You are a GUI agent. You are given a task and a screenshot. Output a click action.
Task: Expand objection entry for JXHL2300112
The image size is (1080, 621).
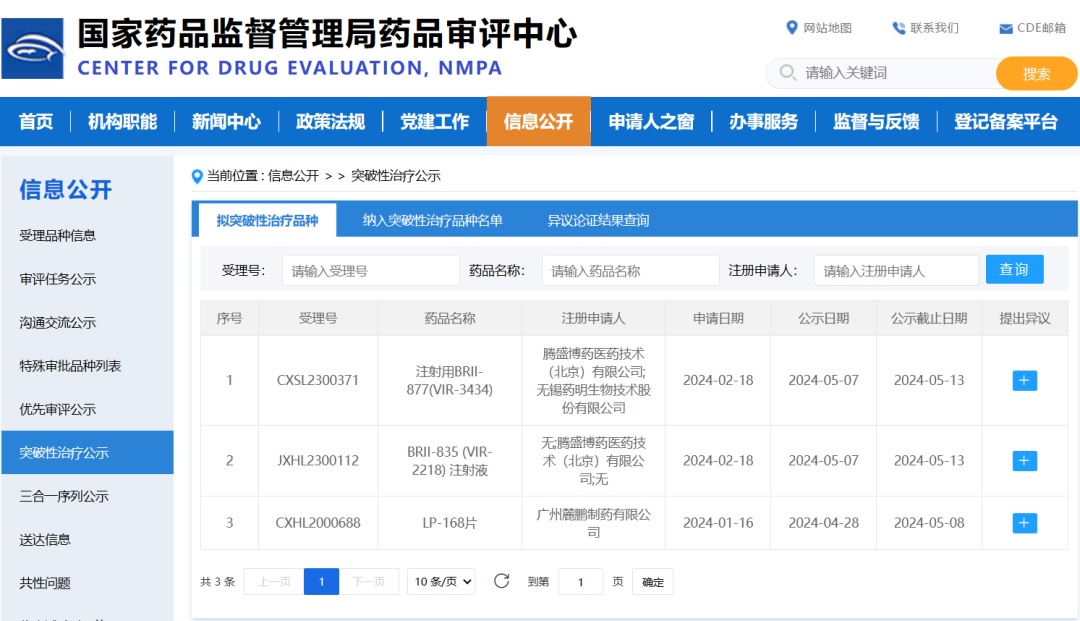[x=1023, y=460]
